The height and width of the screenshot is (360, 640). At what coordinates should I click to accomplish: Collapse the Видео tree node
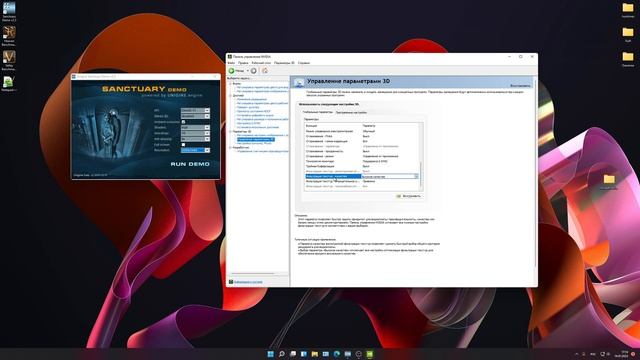231,83
